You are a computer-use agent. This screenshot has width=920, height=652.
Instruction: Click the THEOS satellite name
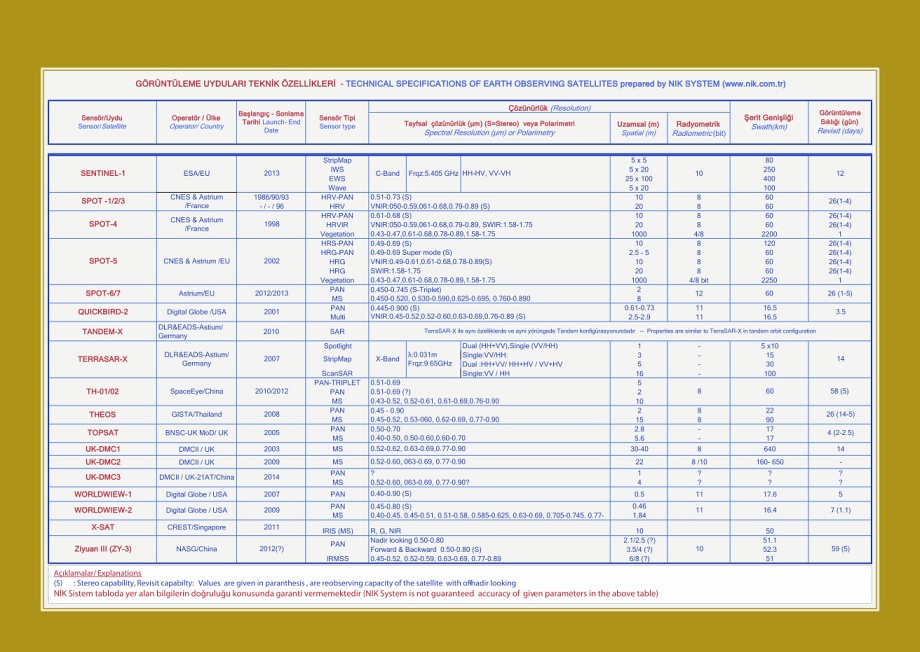point(103,414)
